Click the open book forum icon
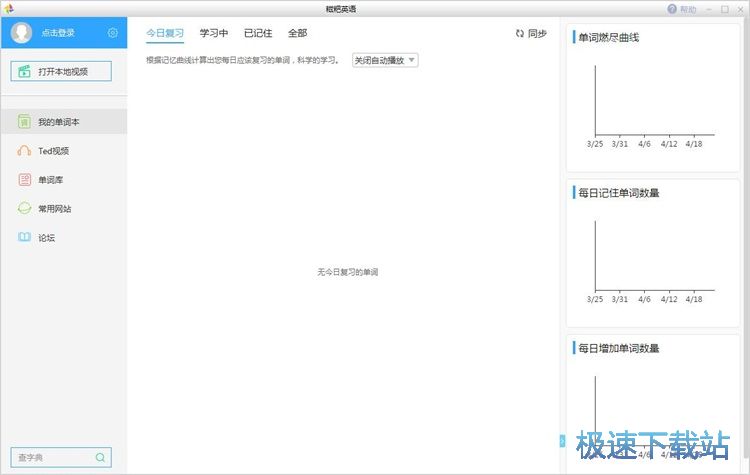 [24, 237]
